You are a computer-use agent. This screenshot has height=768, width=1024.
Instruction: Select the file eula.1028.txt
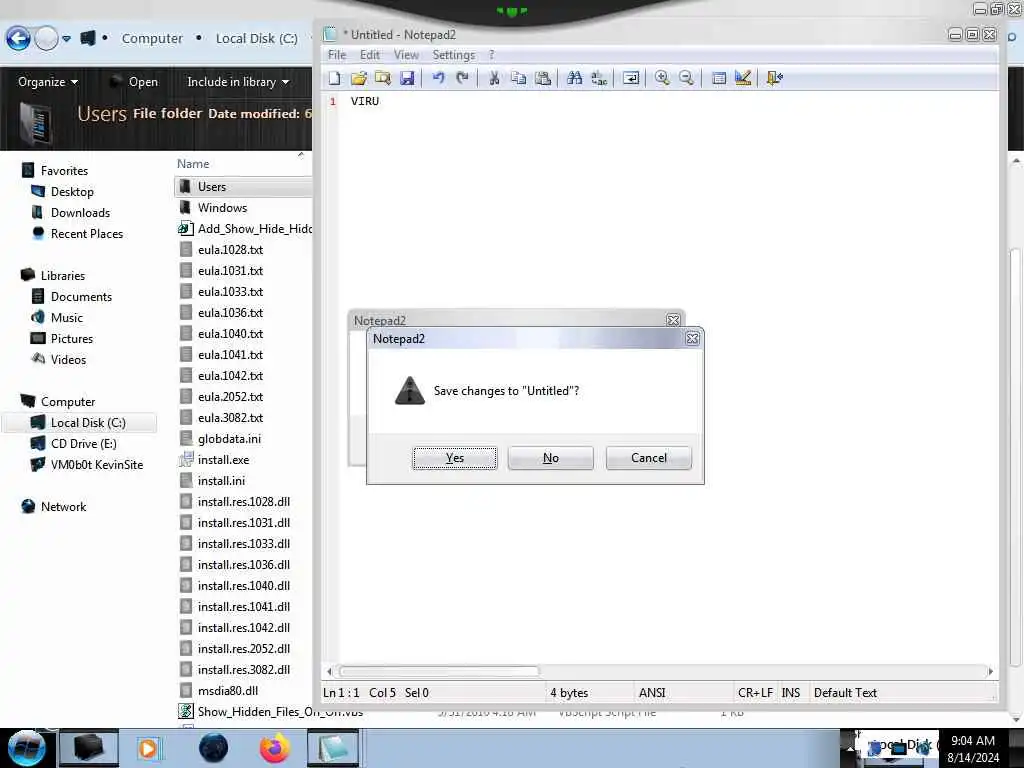230,249
